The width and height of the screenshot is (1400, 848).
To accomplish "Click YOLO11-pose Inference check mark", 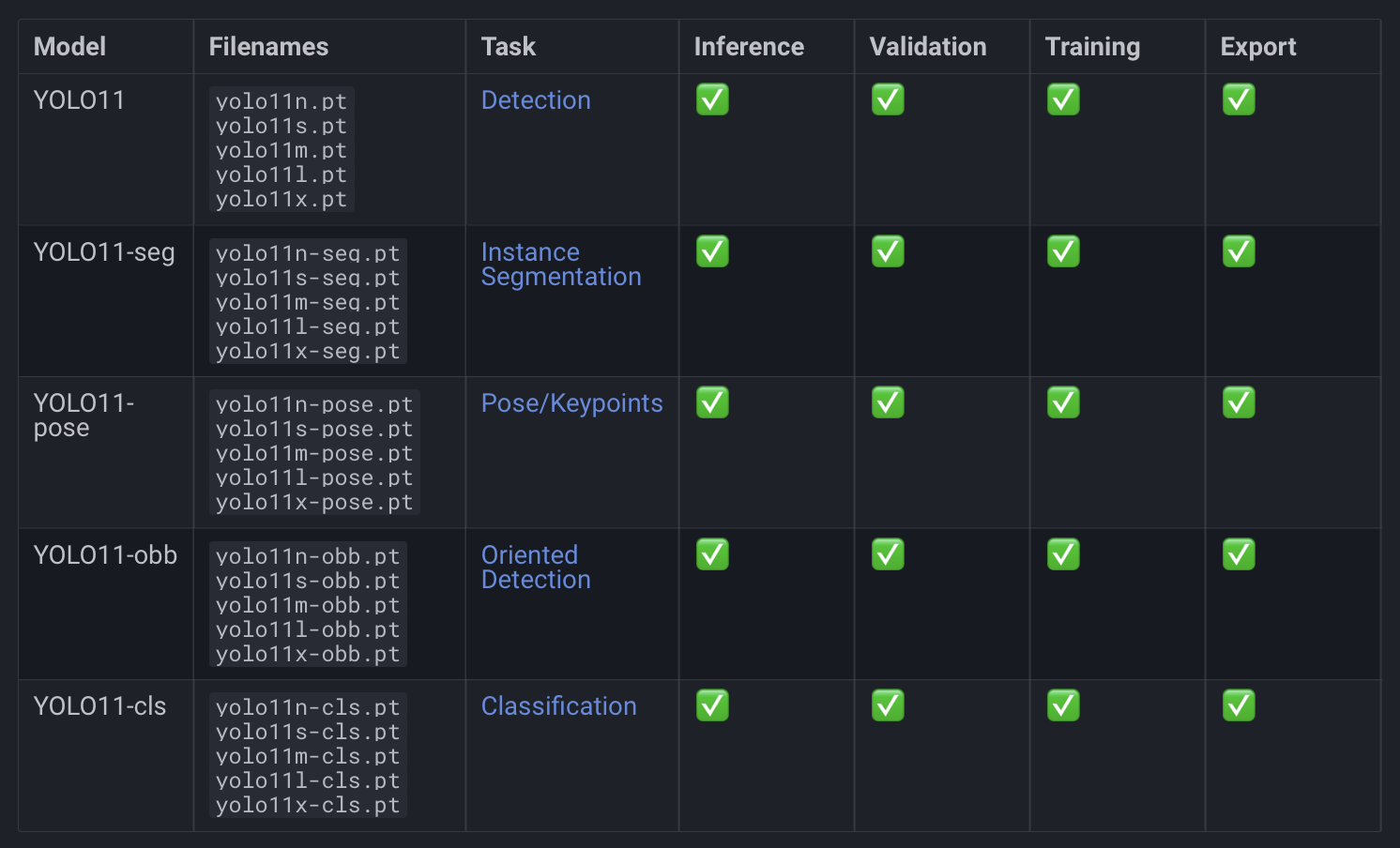I will [x=712, y=402].
